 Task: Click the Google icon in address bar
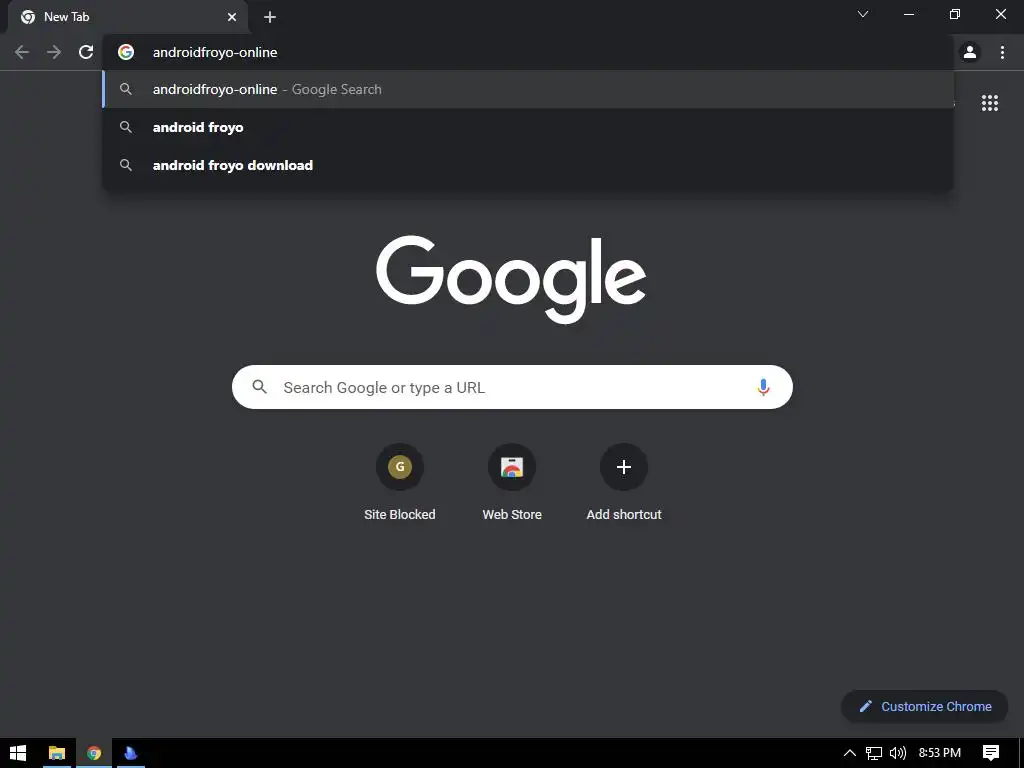point(126,52)
